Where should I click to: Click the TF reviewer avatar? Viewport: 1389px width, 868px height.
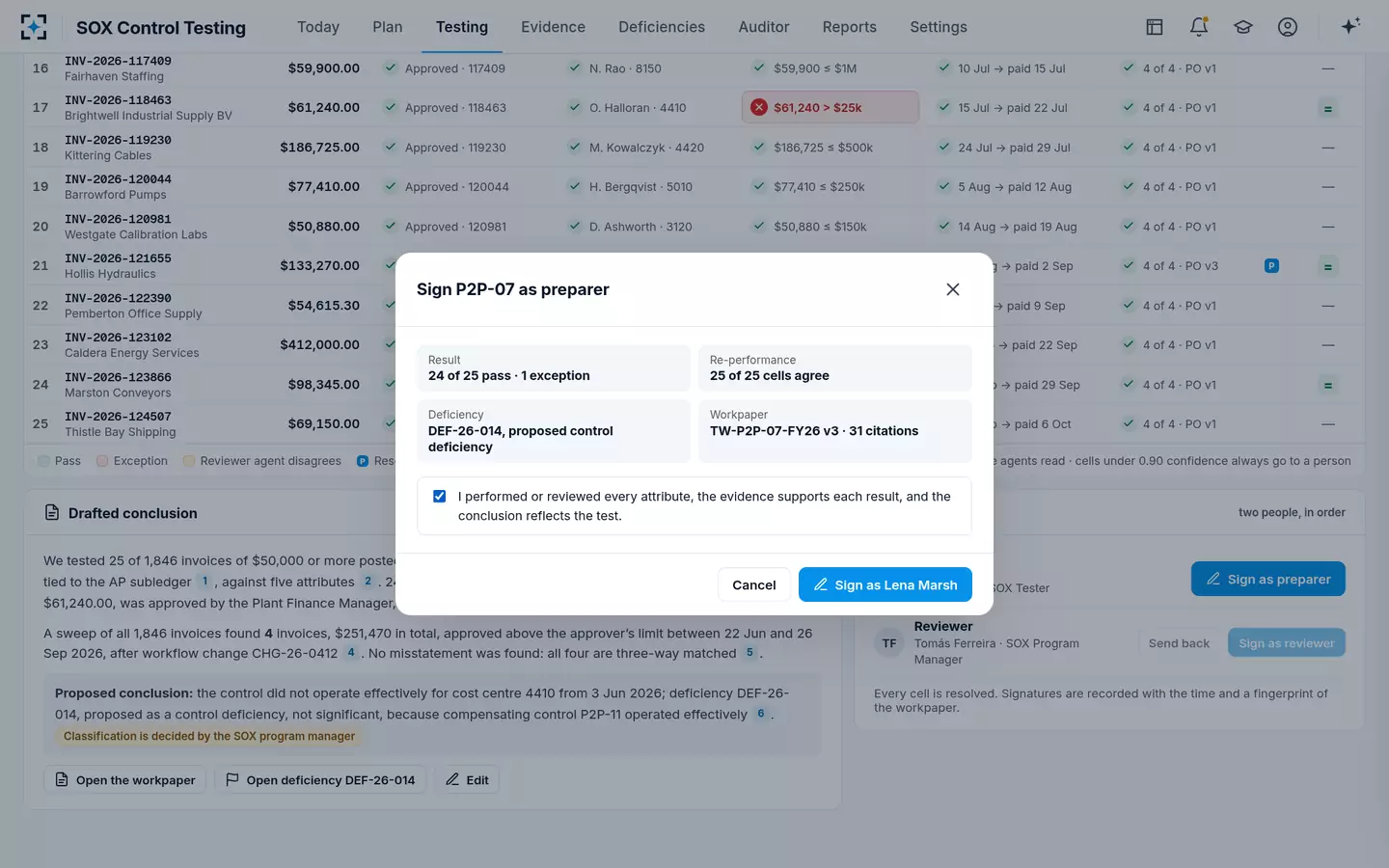point(889,643)
